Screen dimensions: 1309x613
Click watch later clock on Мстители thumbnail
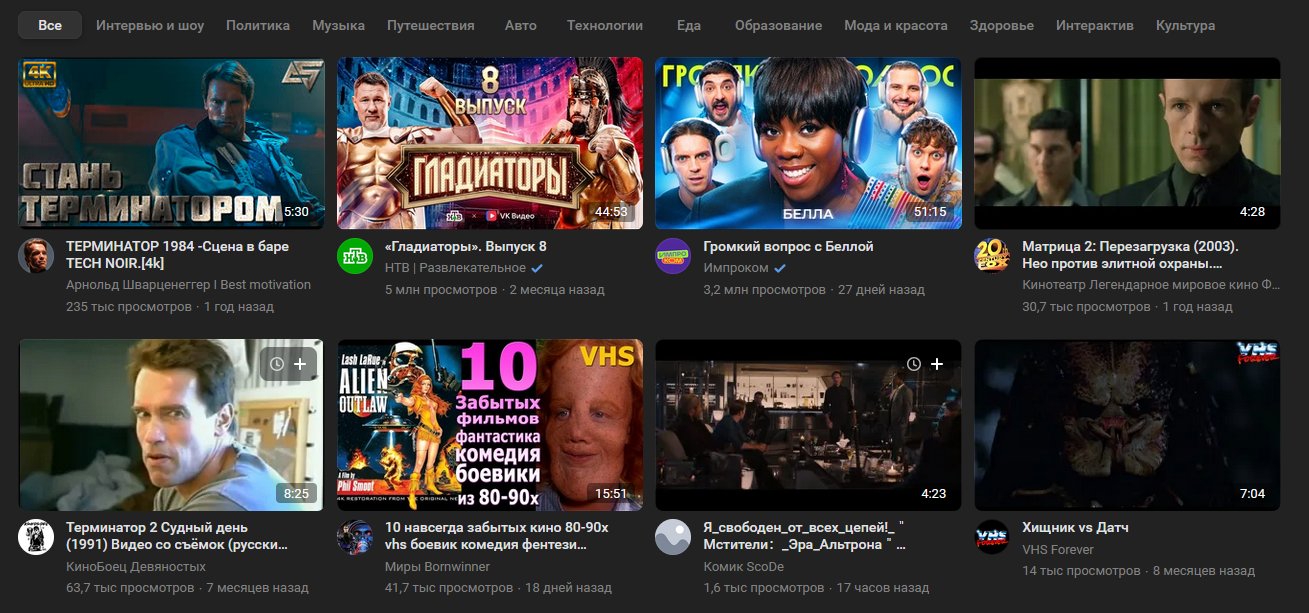point(914,364)
